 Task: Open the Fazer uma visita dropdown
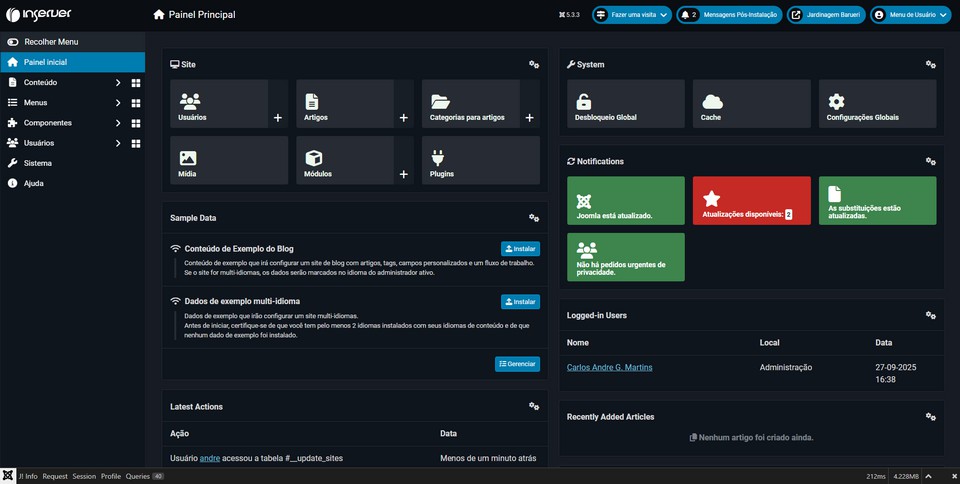631,15
